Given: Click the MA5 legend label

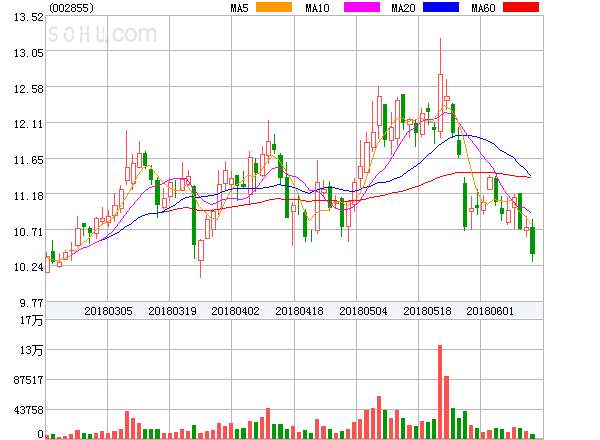Looking at the screenshot, I should [240, 8].
